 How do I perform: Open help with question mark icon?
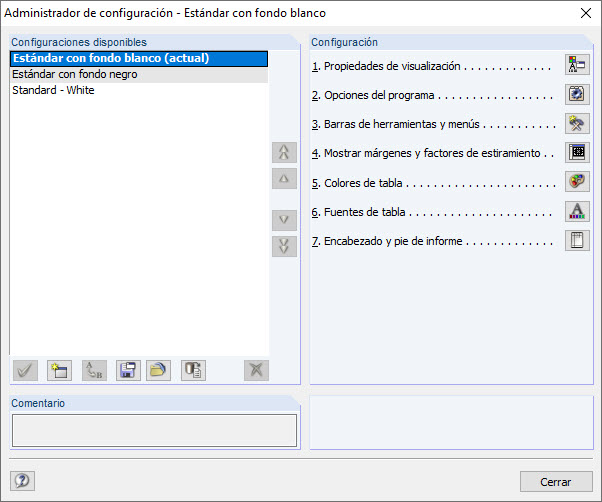pyautogui.click(x=22, y=481)
